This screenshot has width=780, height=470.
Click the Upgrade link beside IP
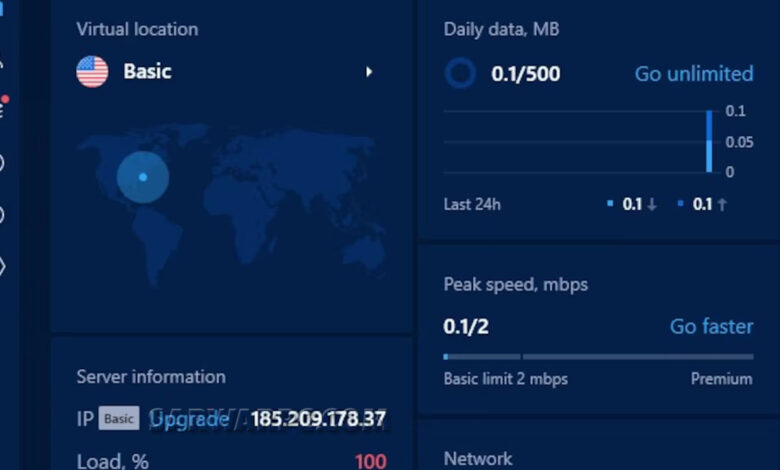pyautogui.click(x=188, y=419)
